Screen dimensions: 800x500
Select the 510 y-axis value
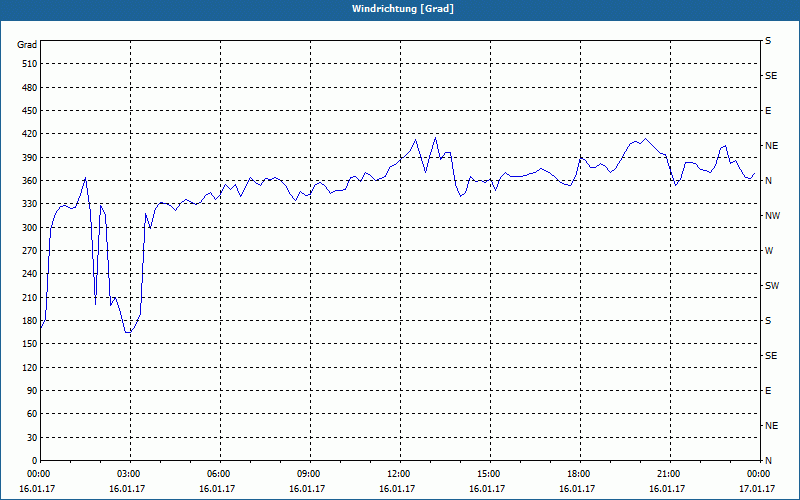point(30,64)
